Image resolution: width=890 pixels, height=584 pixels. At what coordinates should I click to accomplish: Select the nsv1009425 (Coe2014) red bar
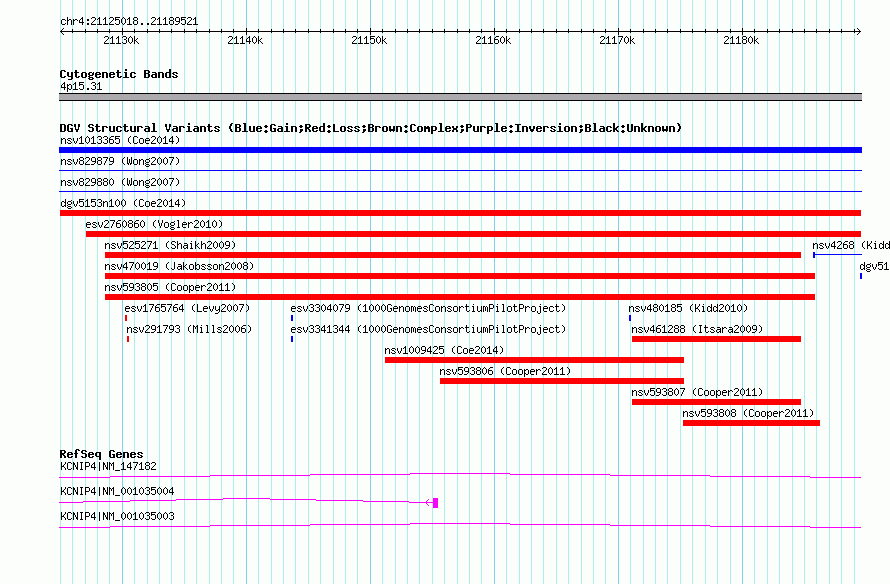pyautogui.click(x=534, y=360)
